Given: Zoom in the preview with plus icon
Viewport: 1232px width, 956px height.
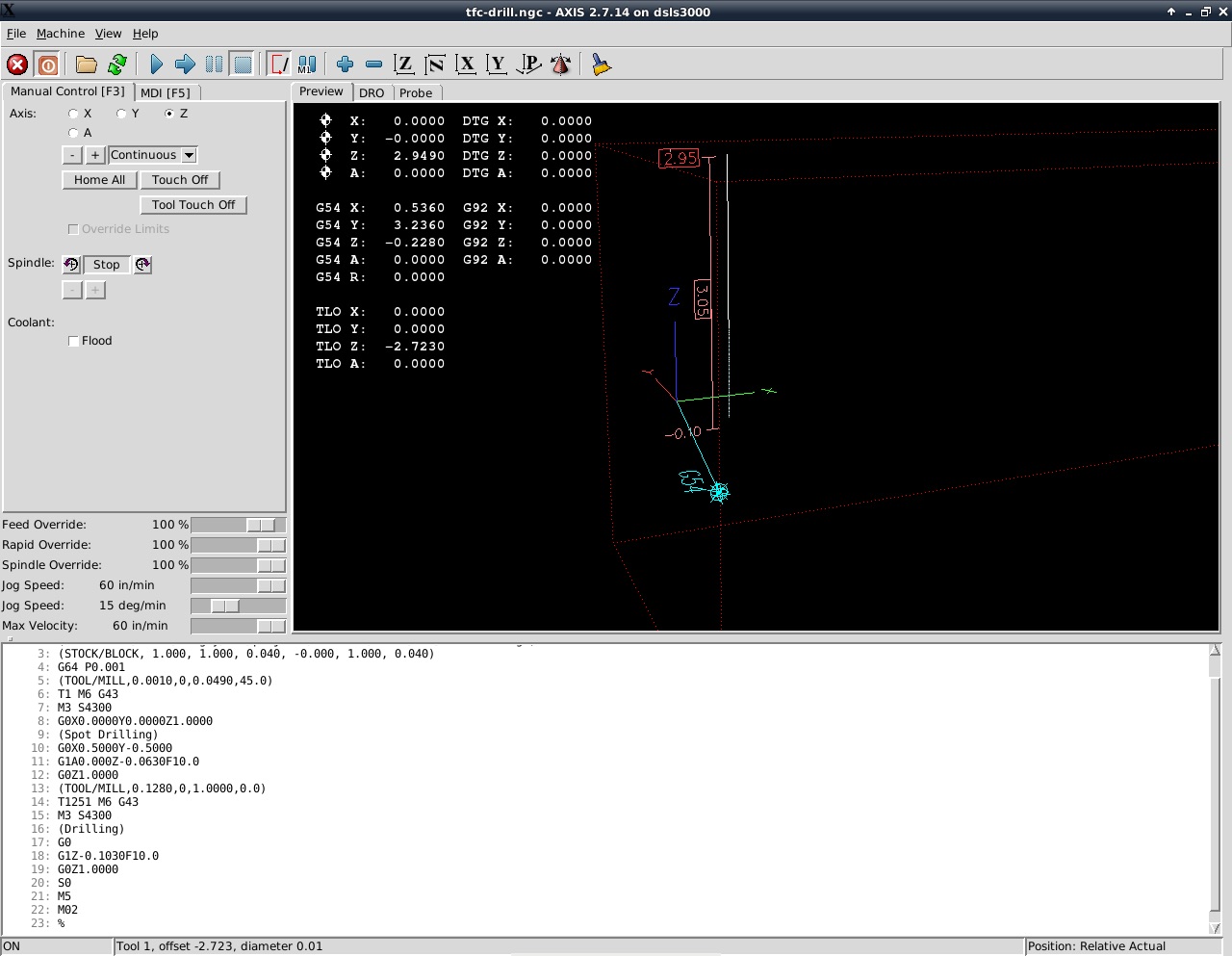Looking at the screenshot, I should 345,65.
